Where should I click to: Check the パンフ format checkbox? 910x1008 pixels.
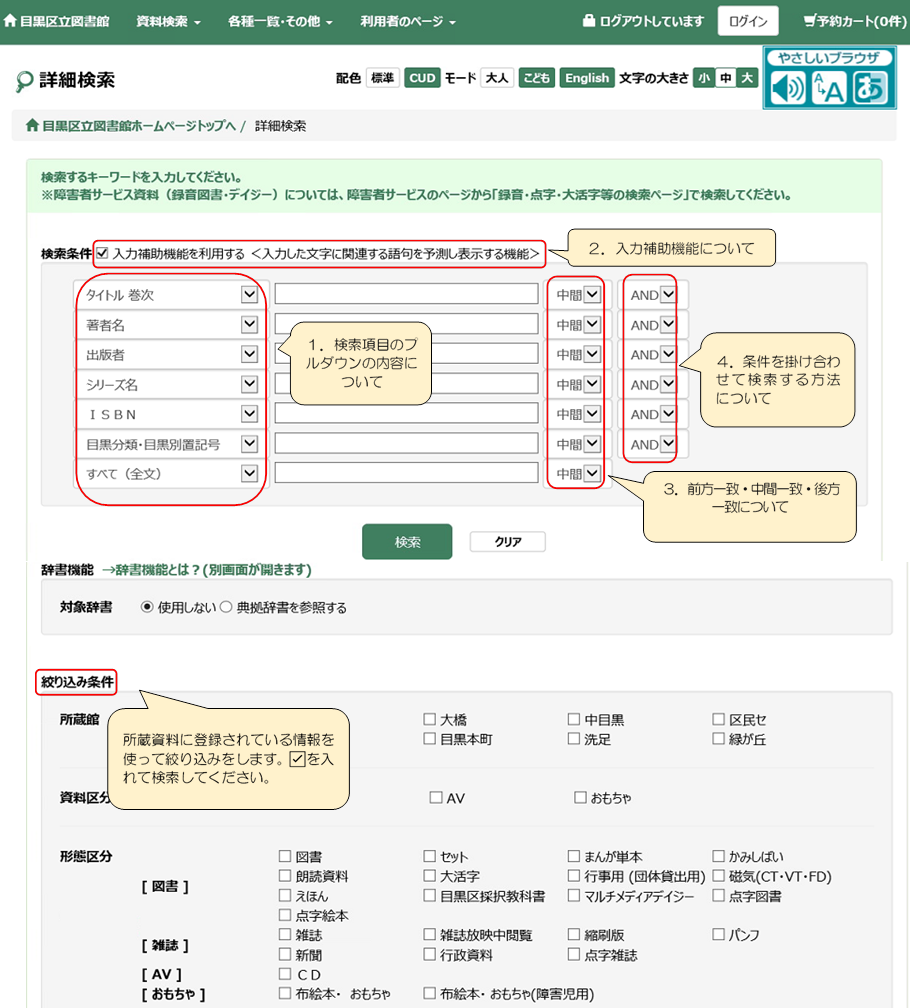[718, 934]
